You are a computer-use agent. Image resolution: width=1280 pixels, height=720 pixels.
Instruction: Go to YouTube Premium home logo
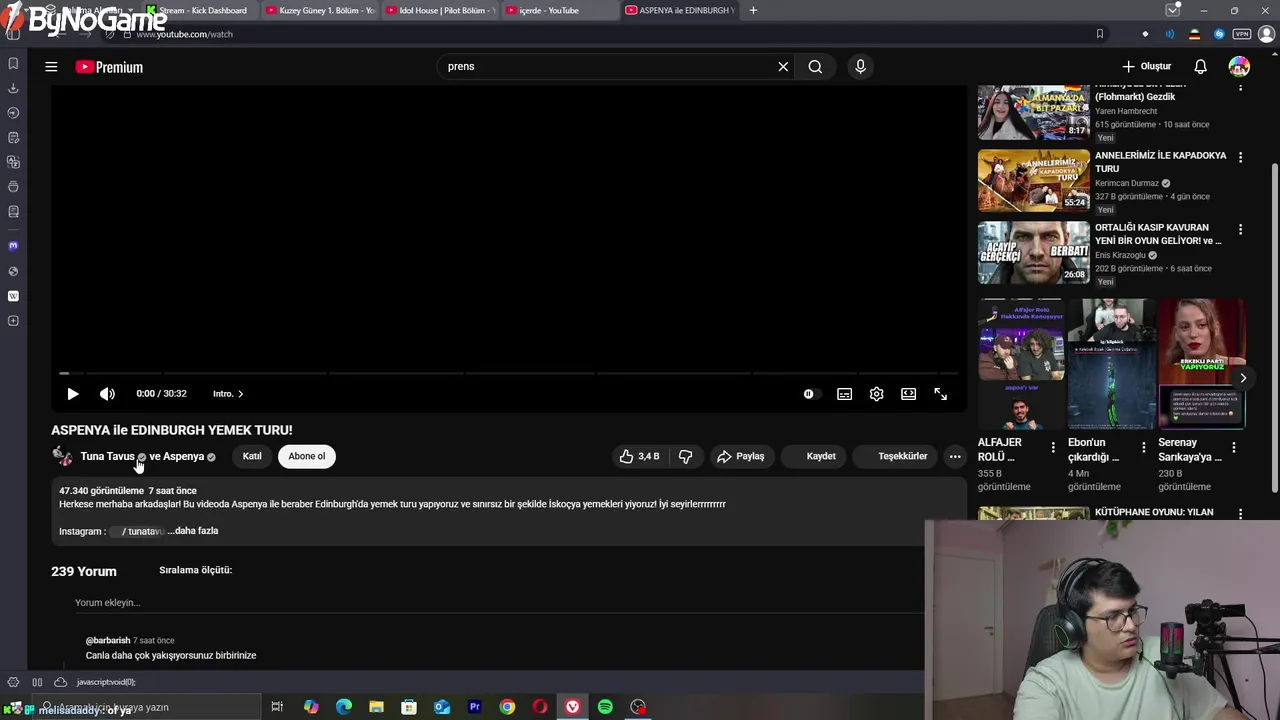point(109,67)
